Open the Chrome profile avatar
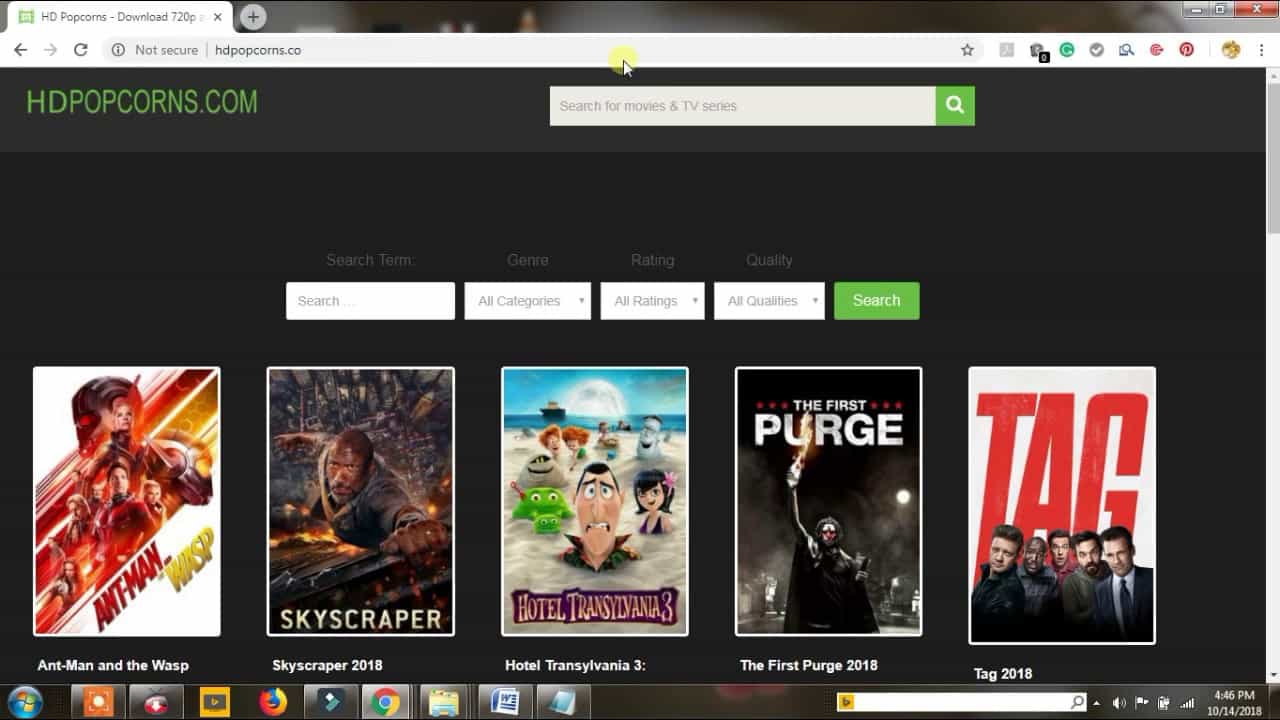 (1231, 50)
